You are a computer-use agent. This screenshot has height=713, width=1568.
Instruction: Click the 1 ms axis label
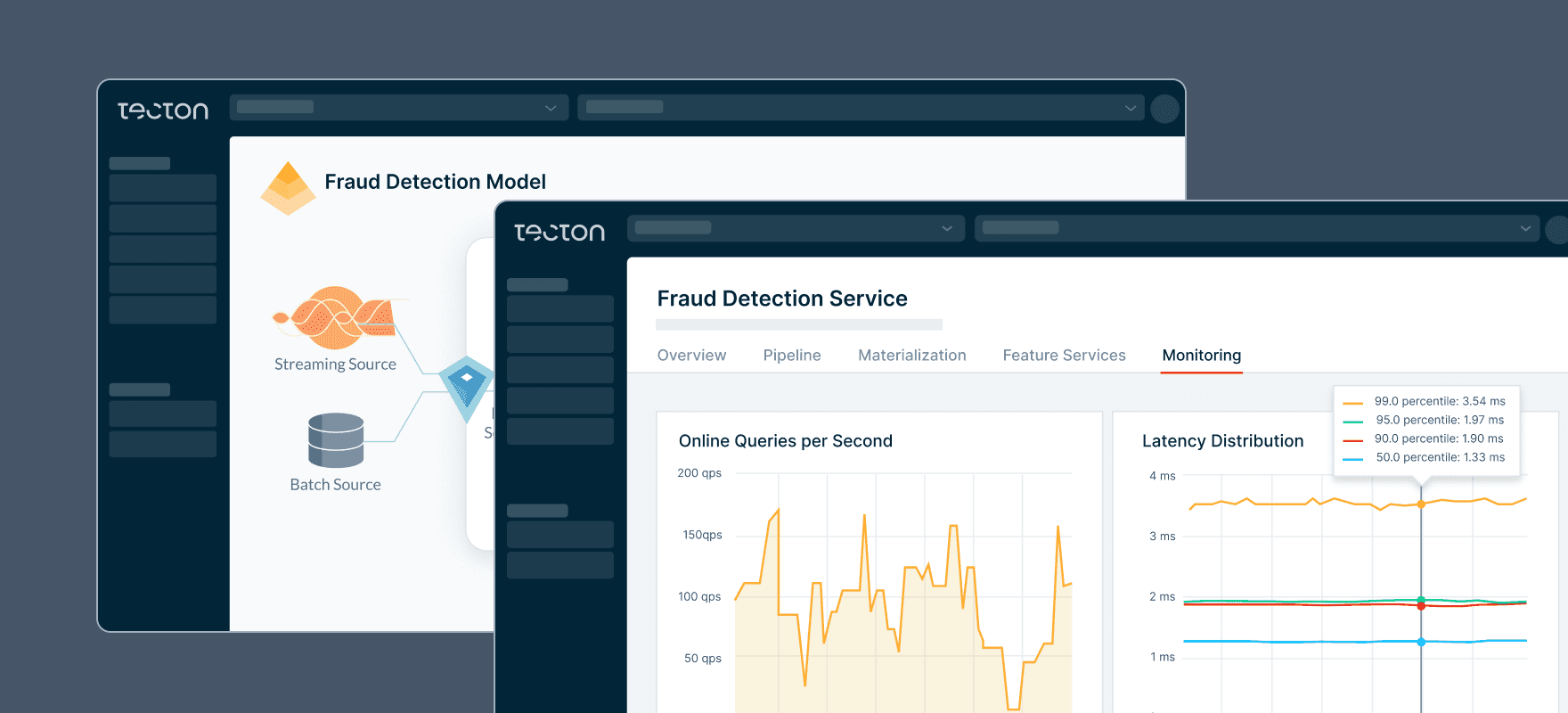pyautogui.click(x=1163, y=657)
